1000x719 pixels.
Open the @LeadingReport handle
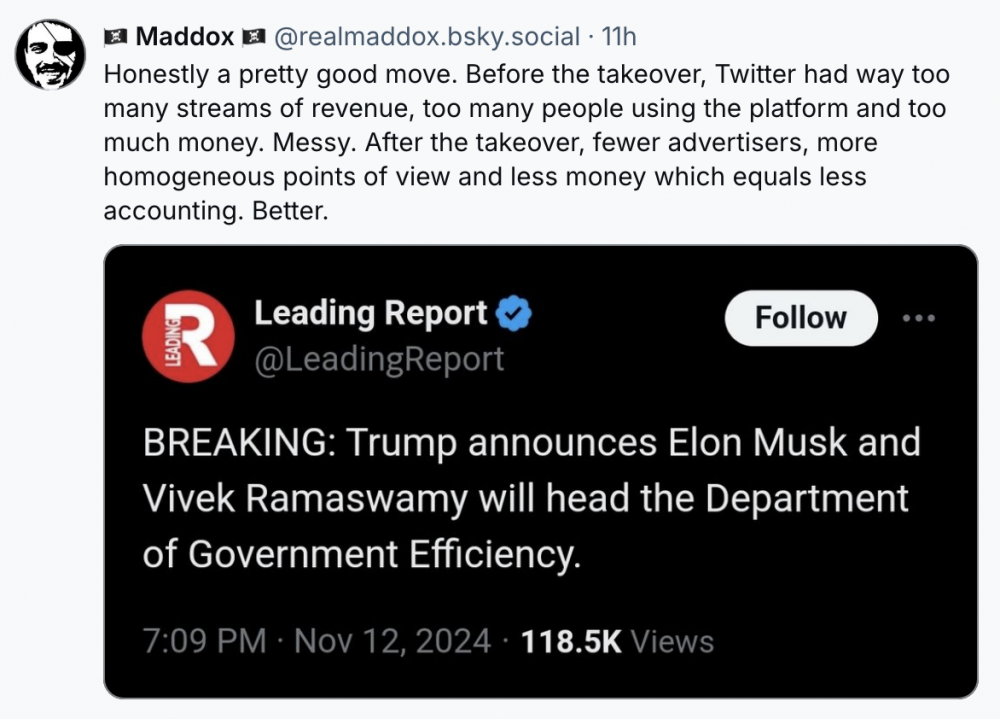click(x=379, y=359)
